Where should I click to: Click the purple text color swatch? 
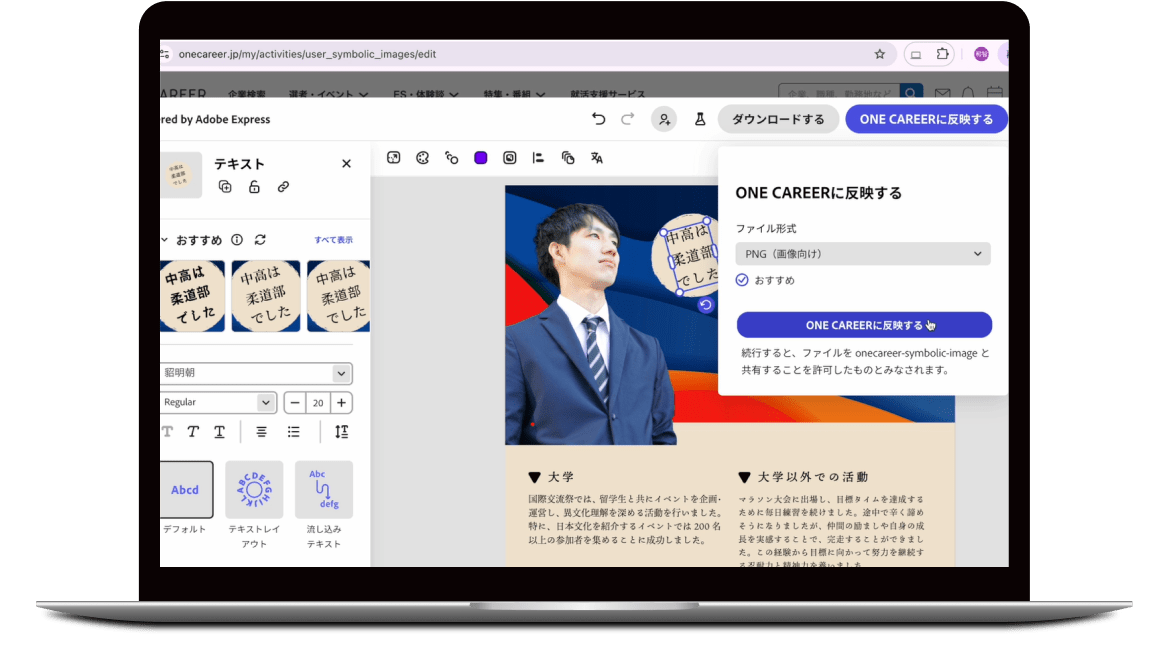pyautogui.click(x=481, y=158)
